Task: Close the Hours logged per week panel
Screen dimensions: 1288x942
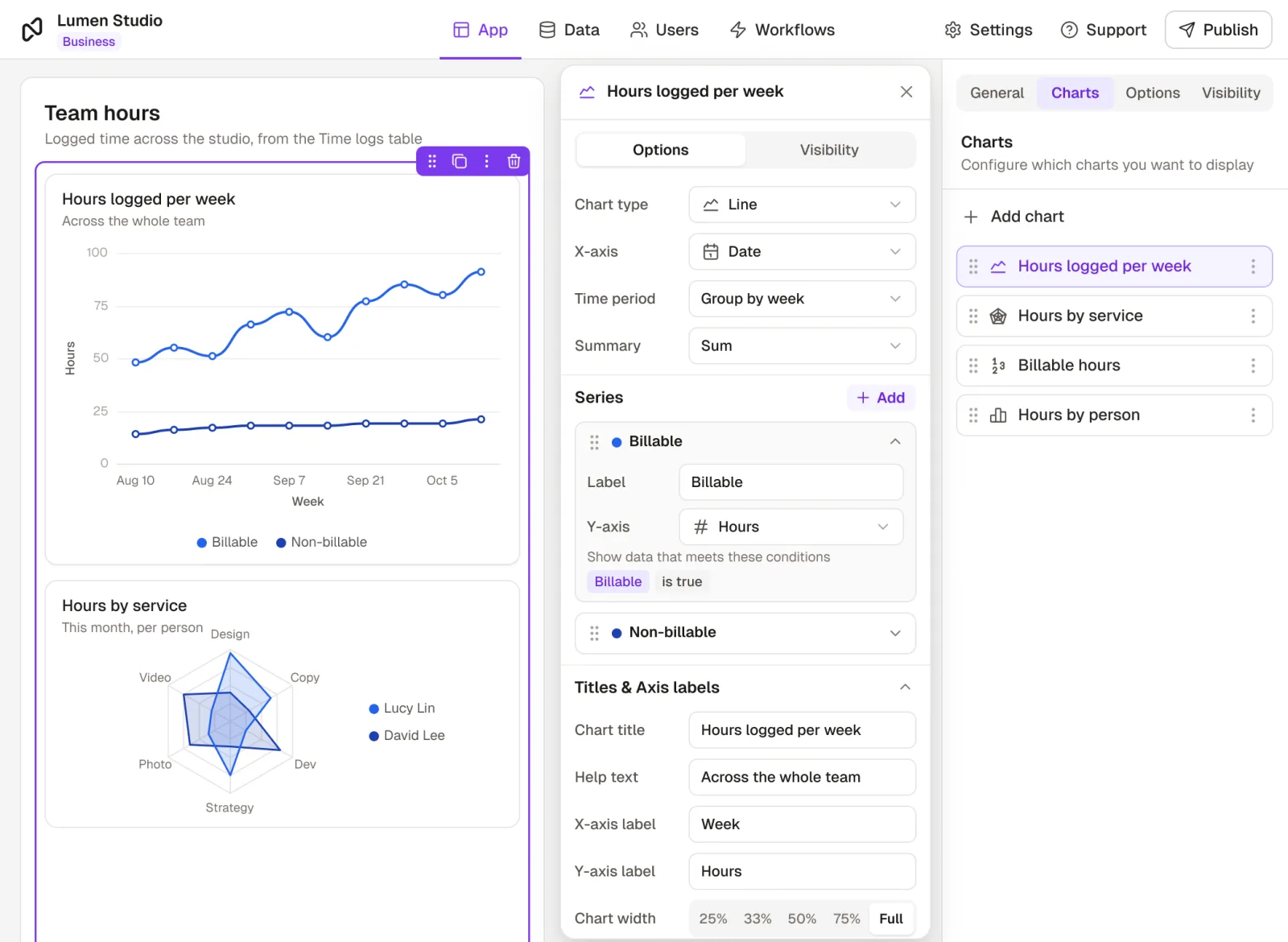Action: [x=906, y=92]
